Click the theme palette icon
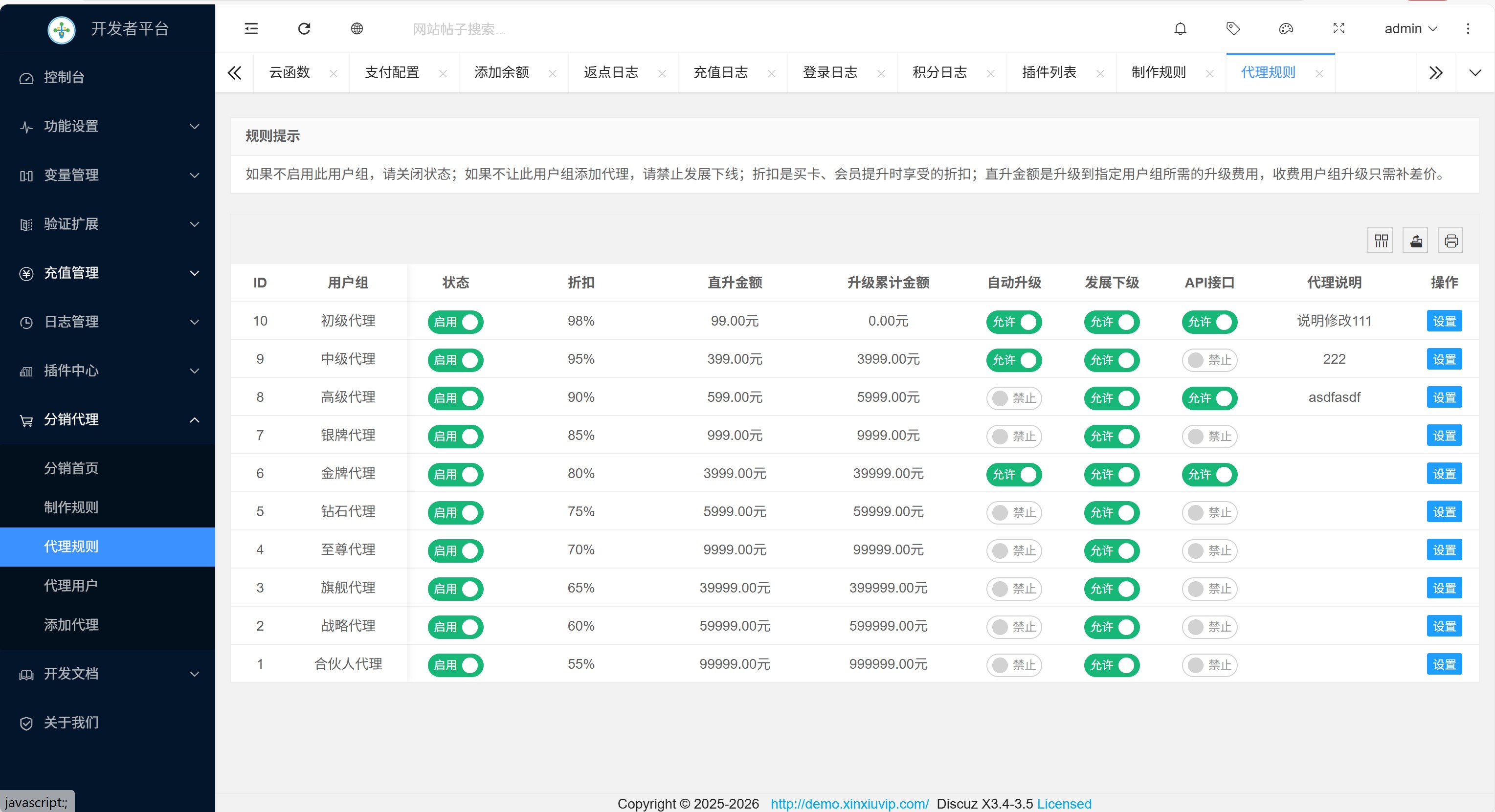The image size is (1495, 812). tap(1286, 28)
